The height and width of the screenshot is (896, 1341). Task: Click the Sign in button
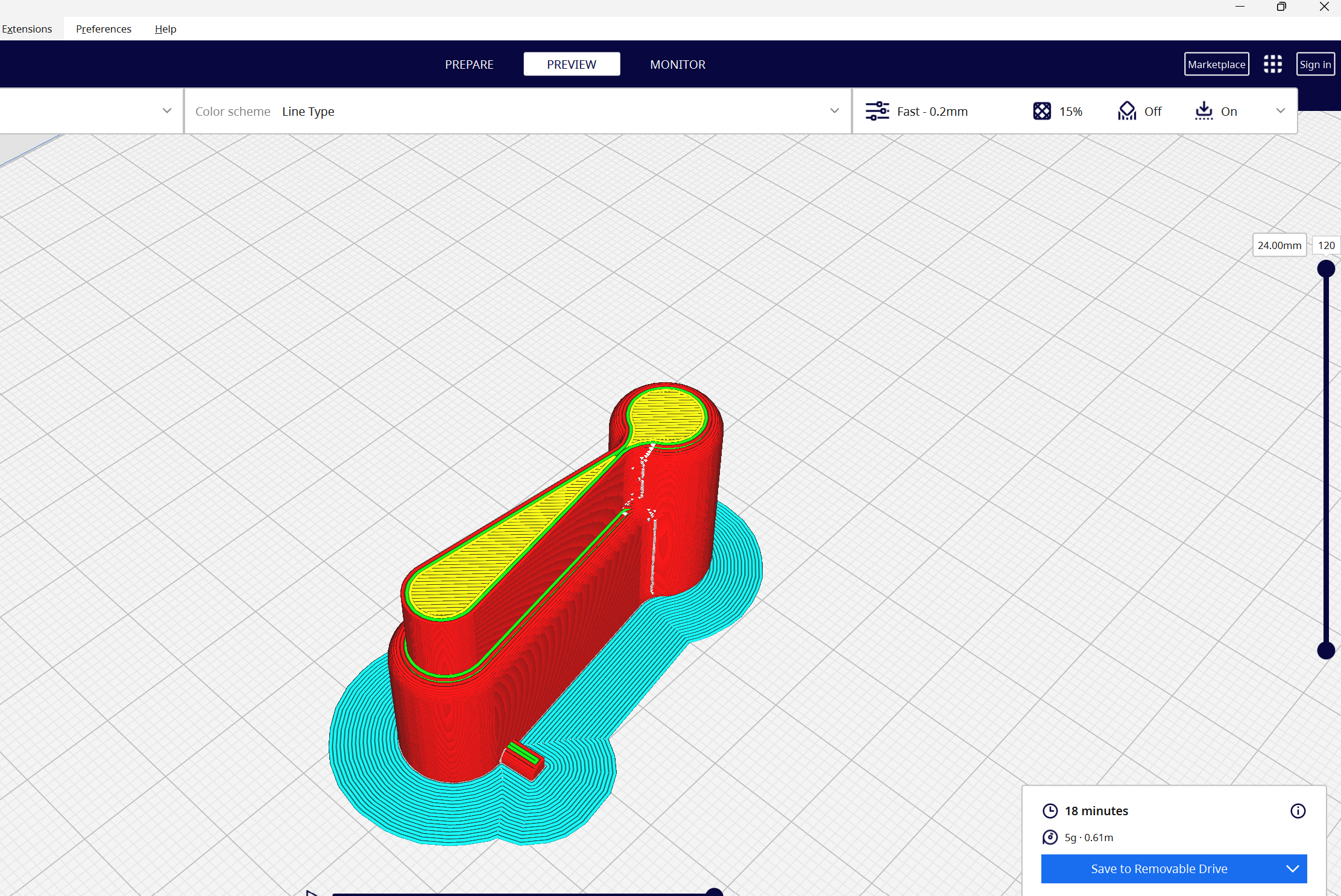coord(1315,65)
